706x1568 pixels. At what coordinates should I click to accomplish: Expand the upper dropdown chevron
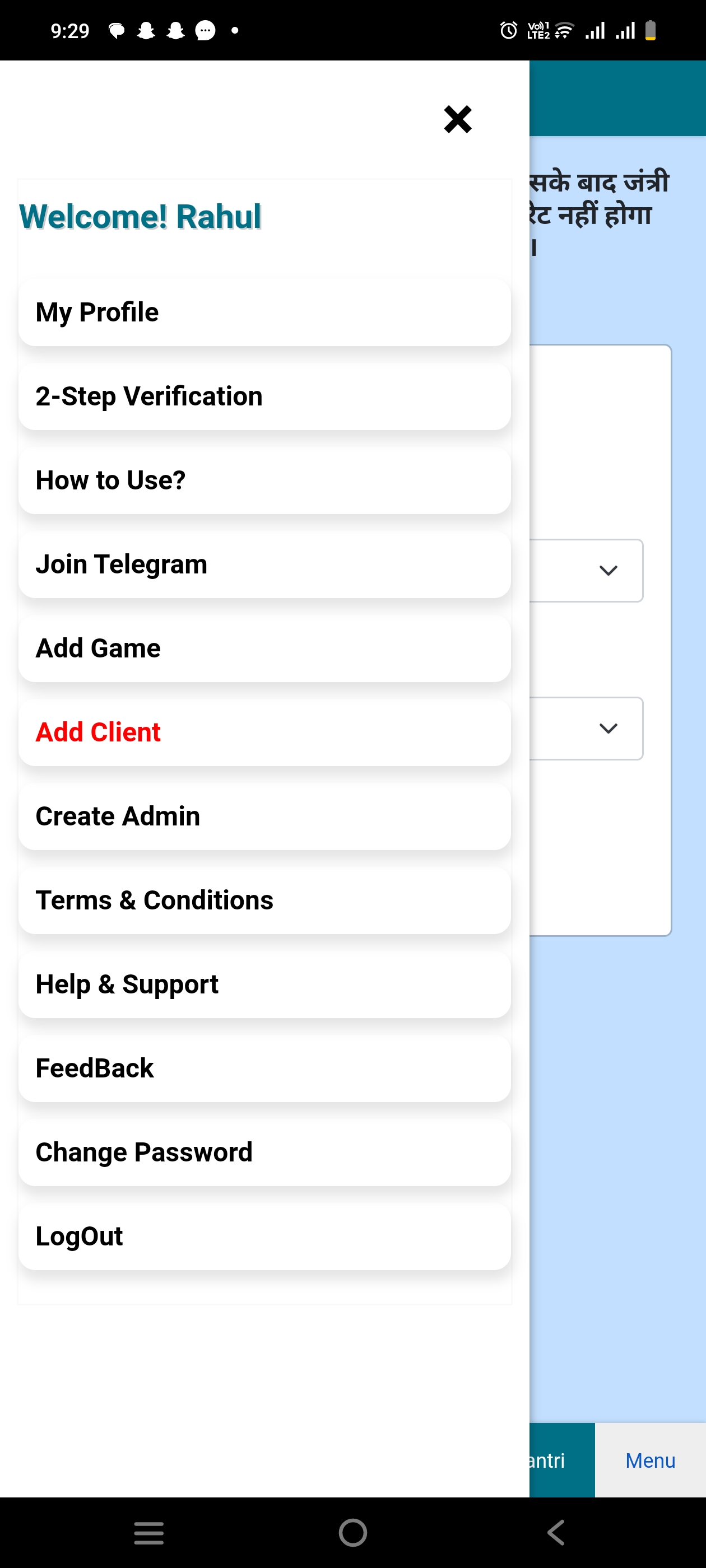click(x=608, y=570)
